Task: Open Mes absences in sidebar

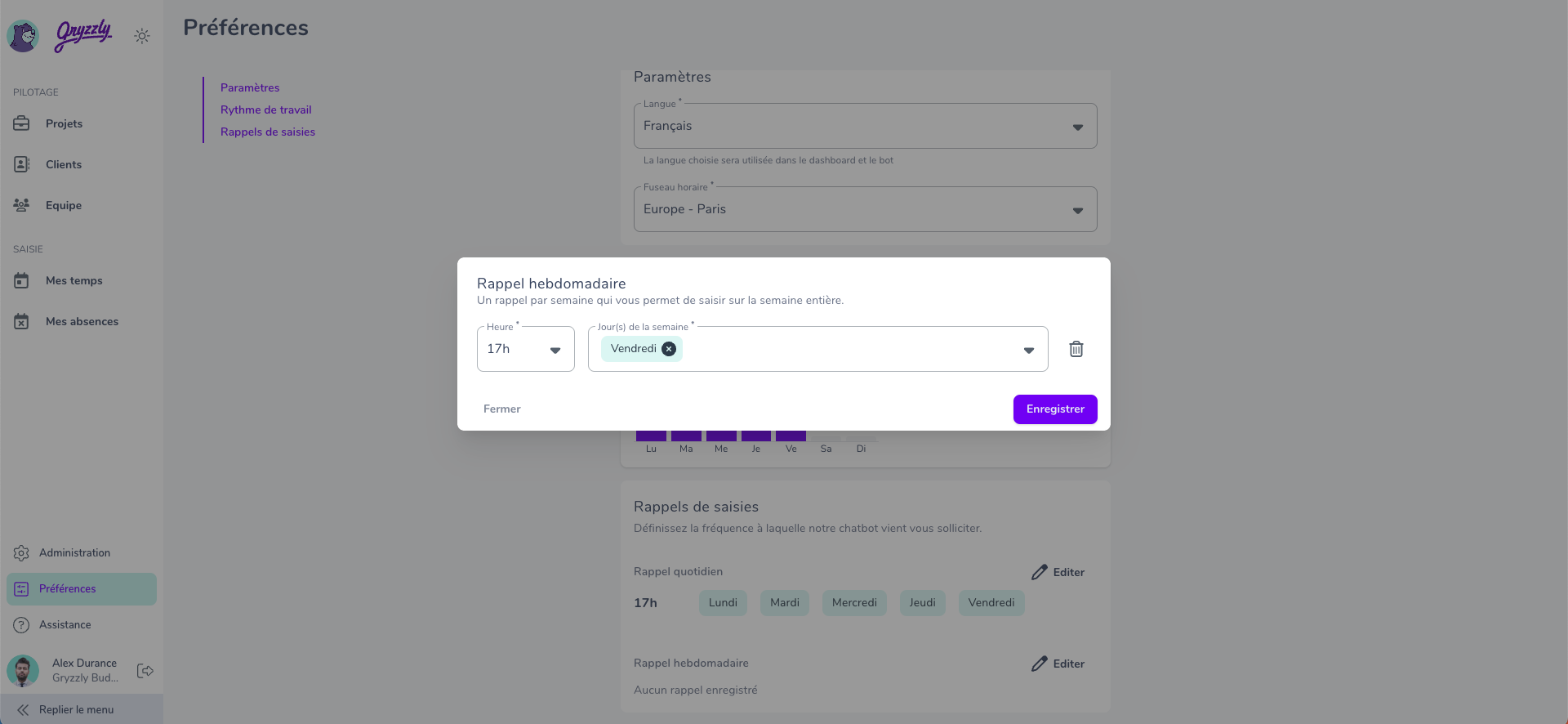Action: (82, 321)
